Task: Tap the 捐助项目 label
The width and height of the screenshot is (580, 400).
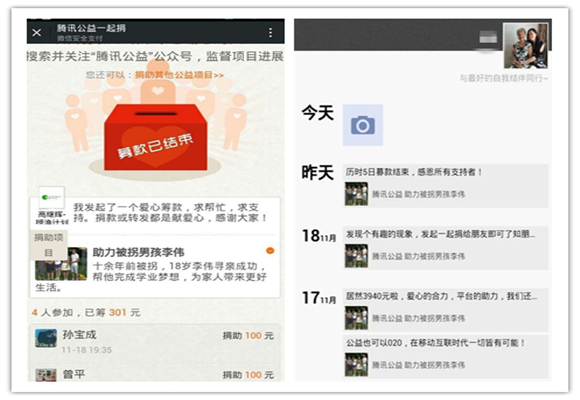Action: (x=49, y=245)
